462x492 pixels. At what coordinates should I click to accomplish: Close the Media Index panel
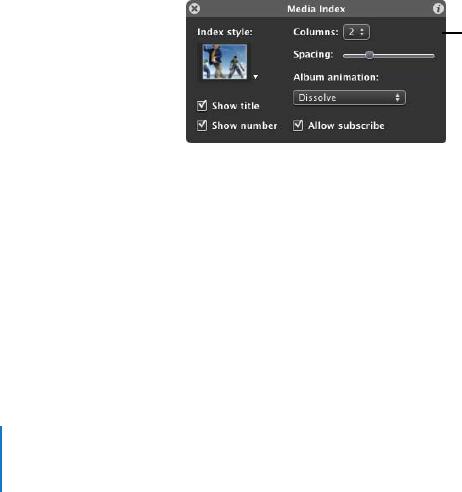(x=194, y=8)
